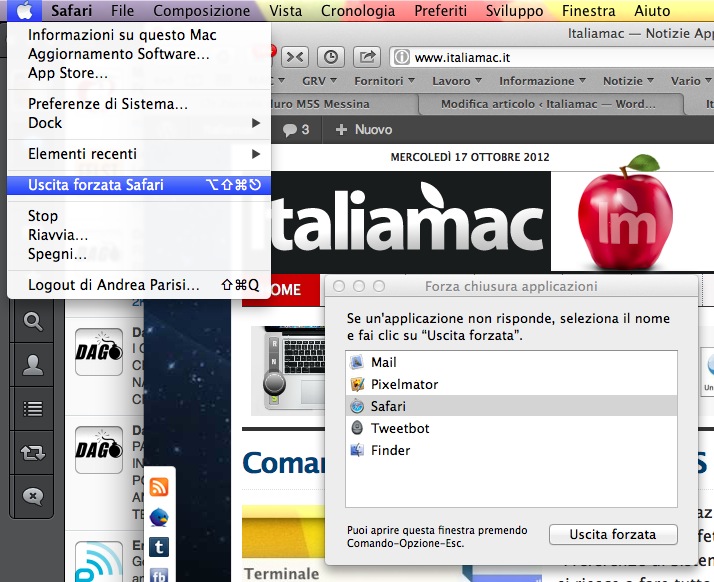Click the Forza chiusura window zoom button
The height and width of the screenshot is (582, 714).
point(379,286)
